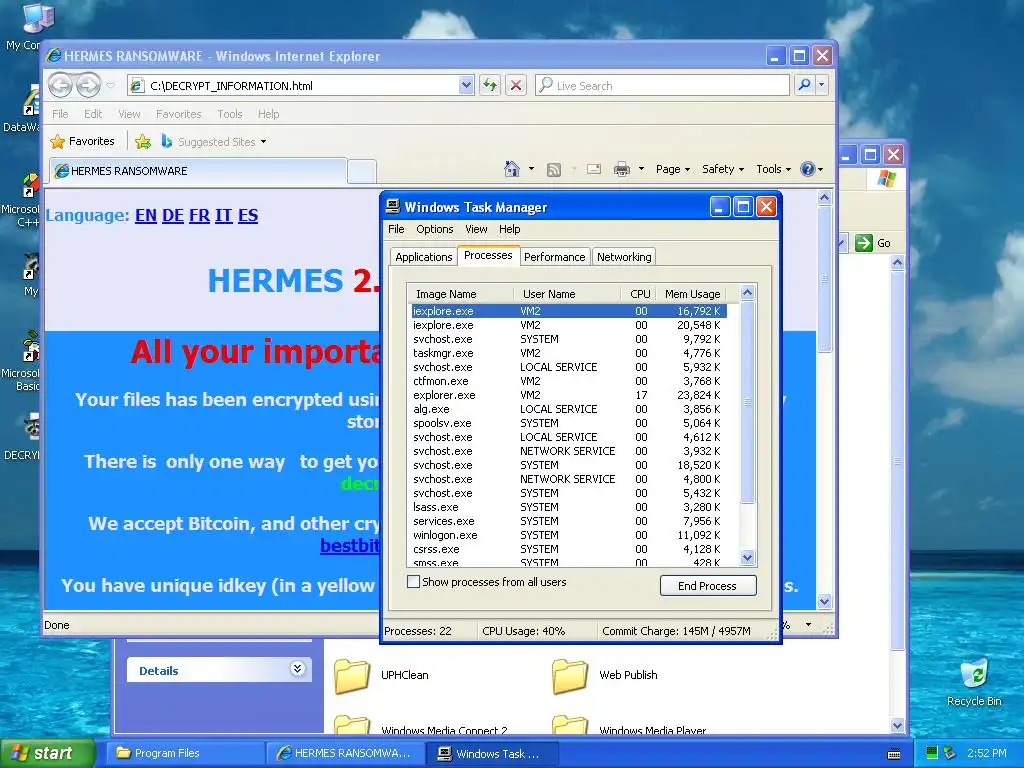
Task: Click the Print icon in IE toolbar
Action: point(622,169)
